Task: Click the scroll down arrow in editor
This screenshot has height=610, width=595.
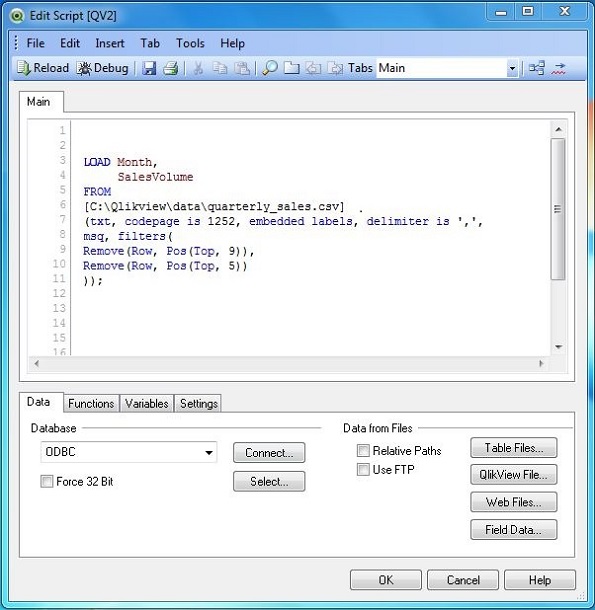Action: tap(558, 347)
